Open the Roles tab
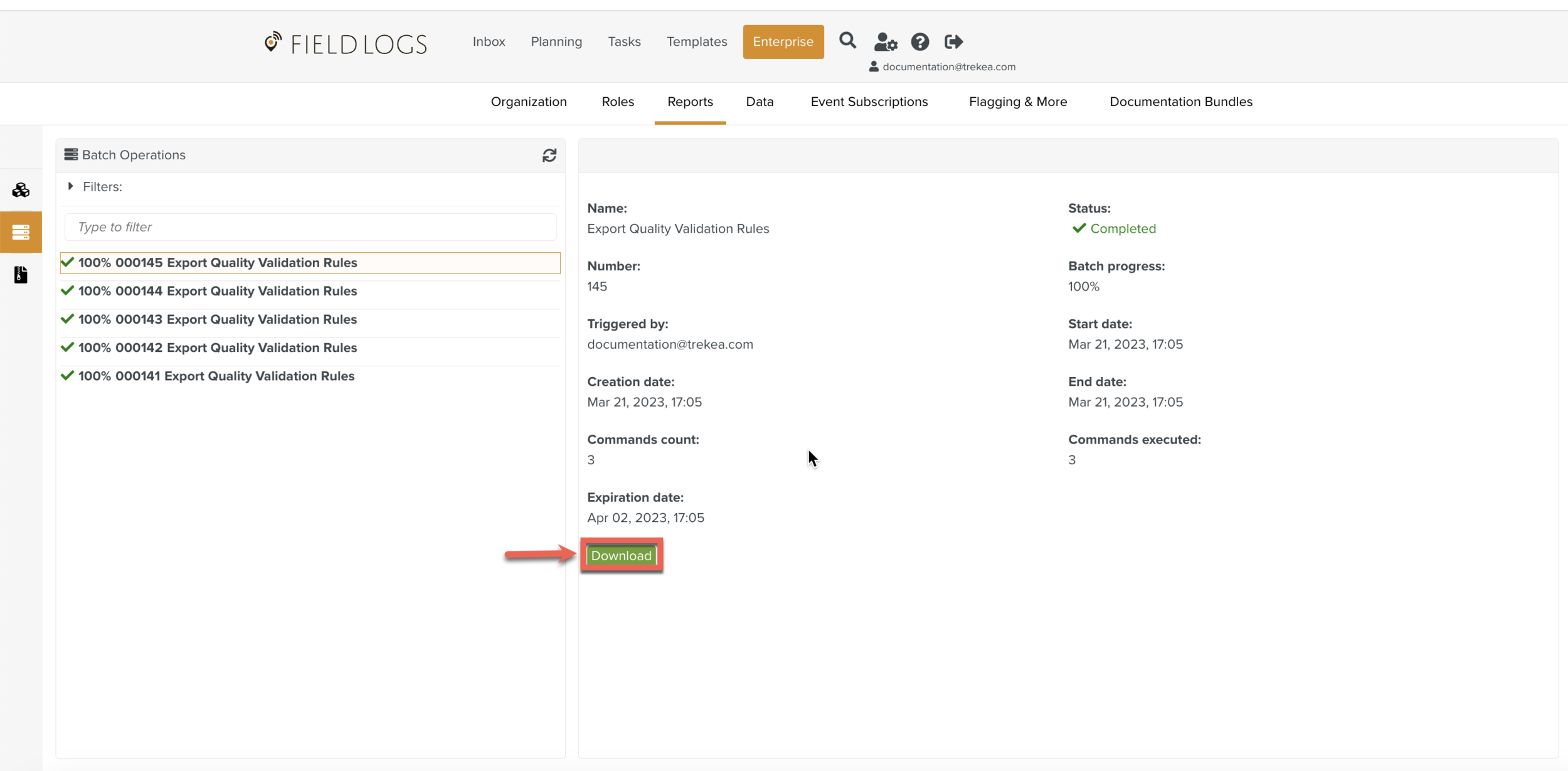The width and height of the screenshot is (1568, 771). click(617, 102)
